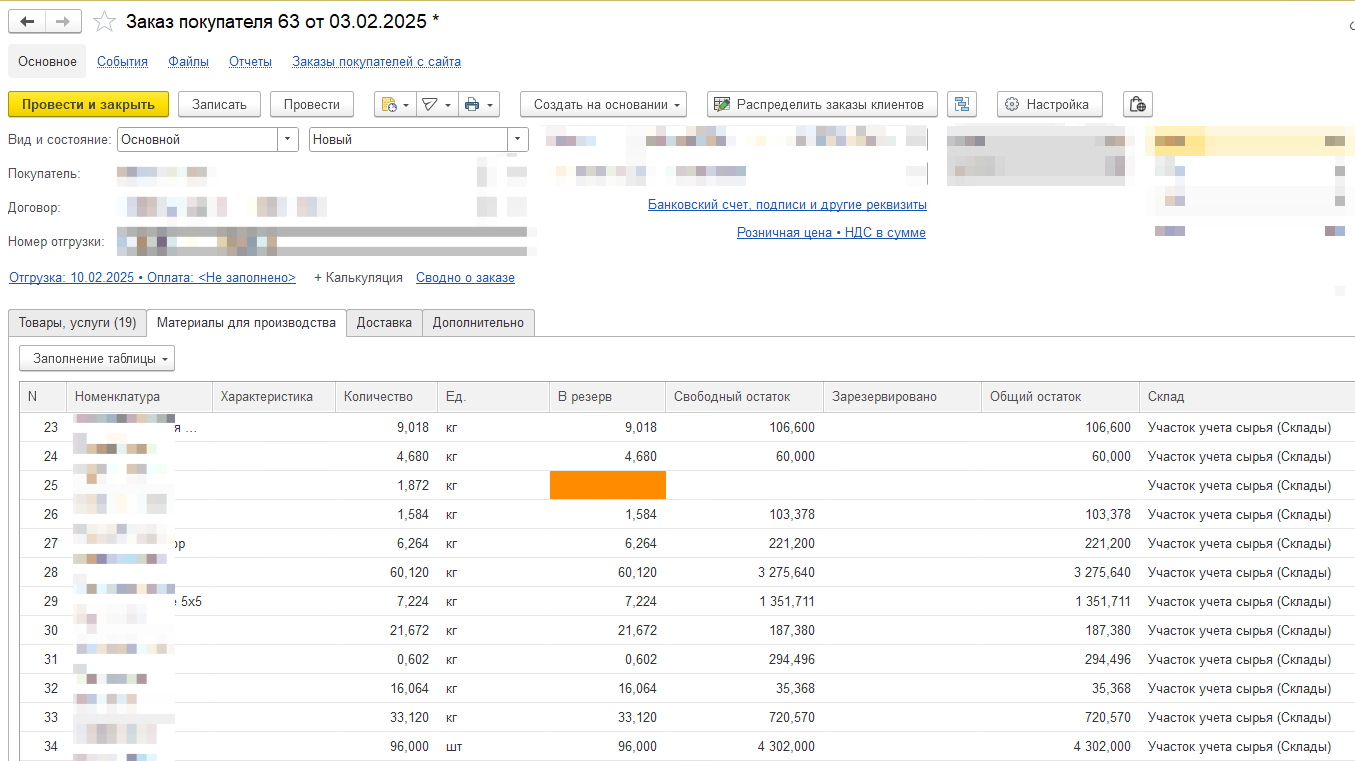Go to the Файлы section
The height and width of the screenshot is (761, 1355).
pyautogui.click(x=188, y=62)
